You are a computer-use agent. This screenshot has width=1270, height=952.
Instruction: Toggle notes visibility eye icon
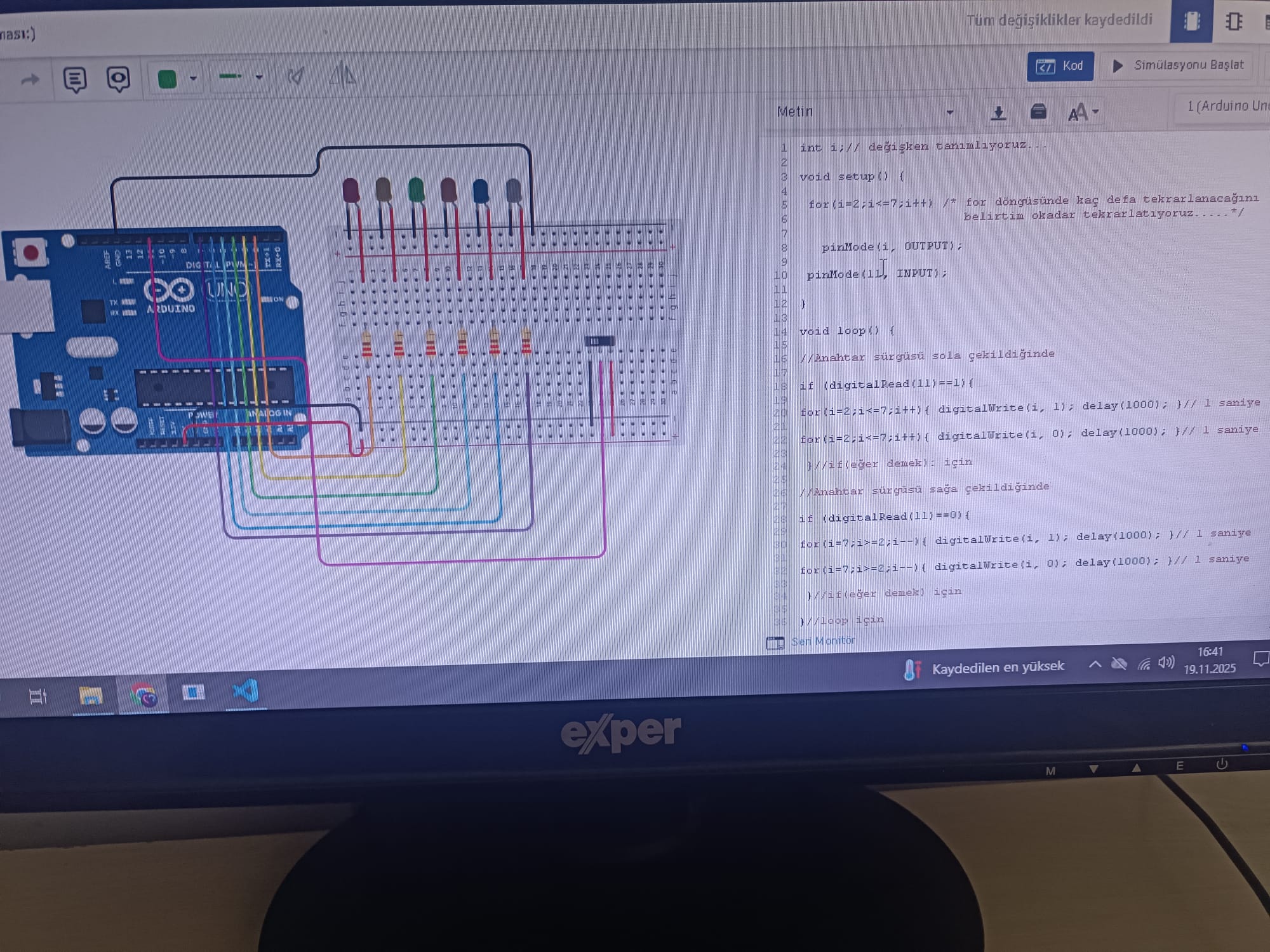click(x=118, y=79)
